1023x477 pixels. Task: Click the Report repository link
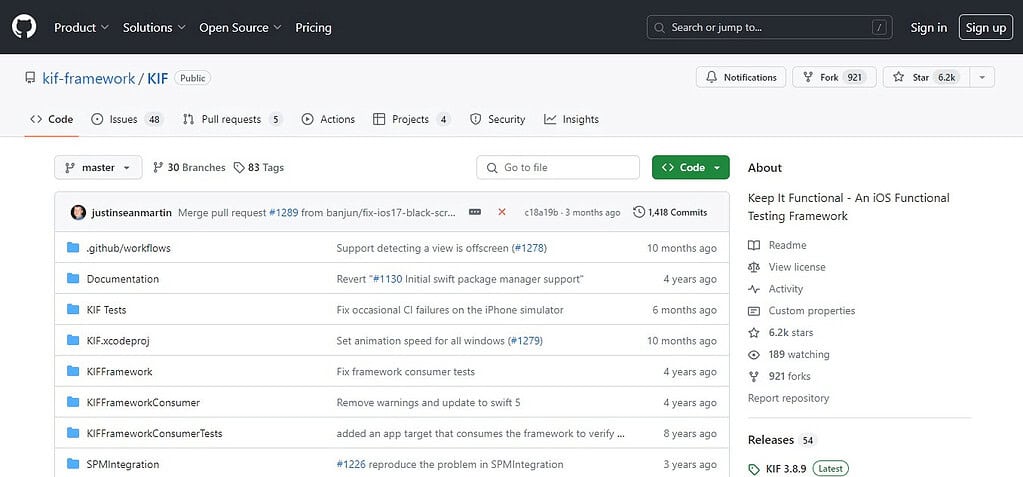(x=788, y=398)
